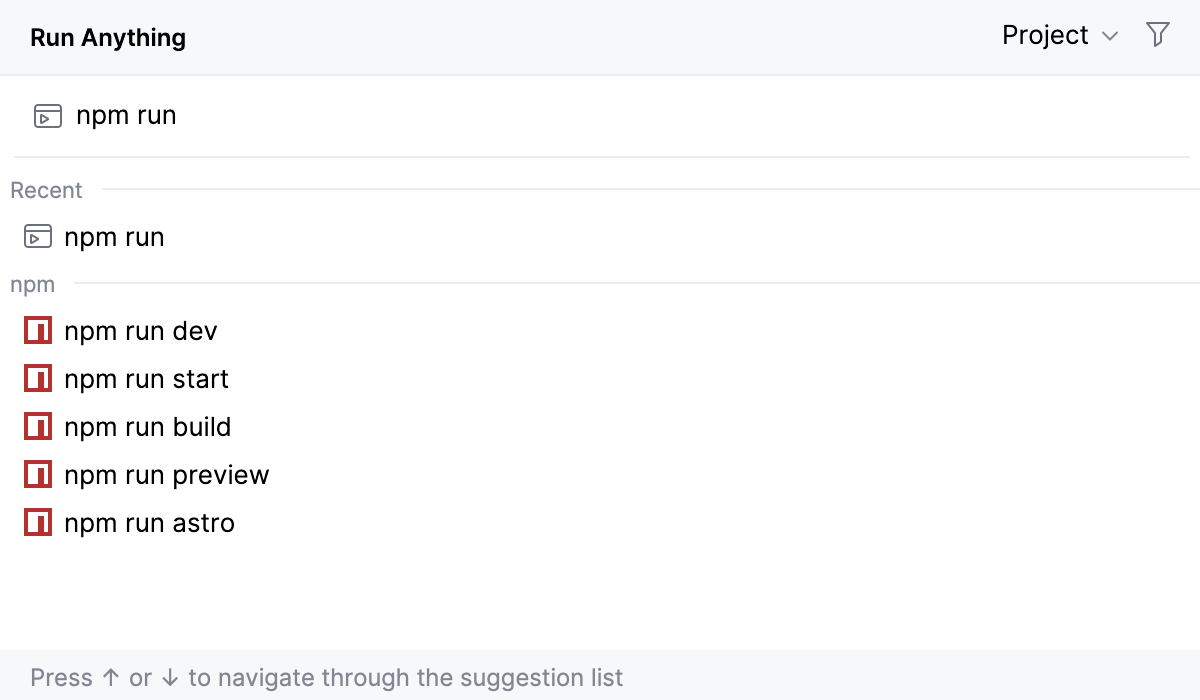Run 'npm run astro' from the list

(x=150, y=522)
